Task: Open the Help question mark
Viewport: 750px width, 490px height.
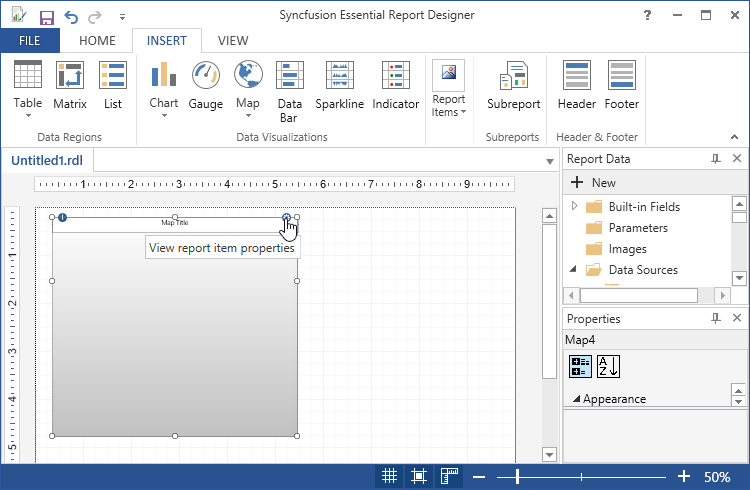Action: point(647,15)
